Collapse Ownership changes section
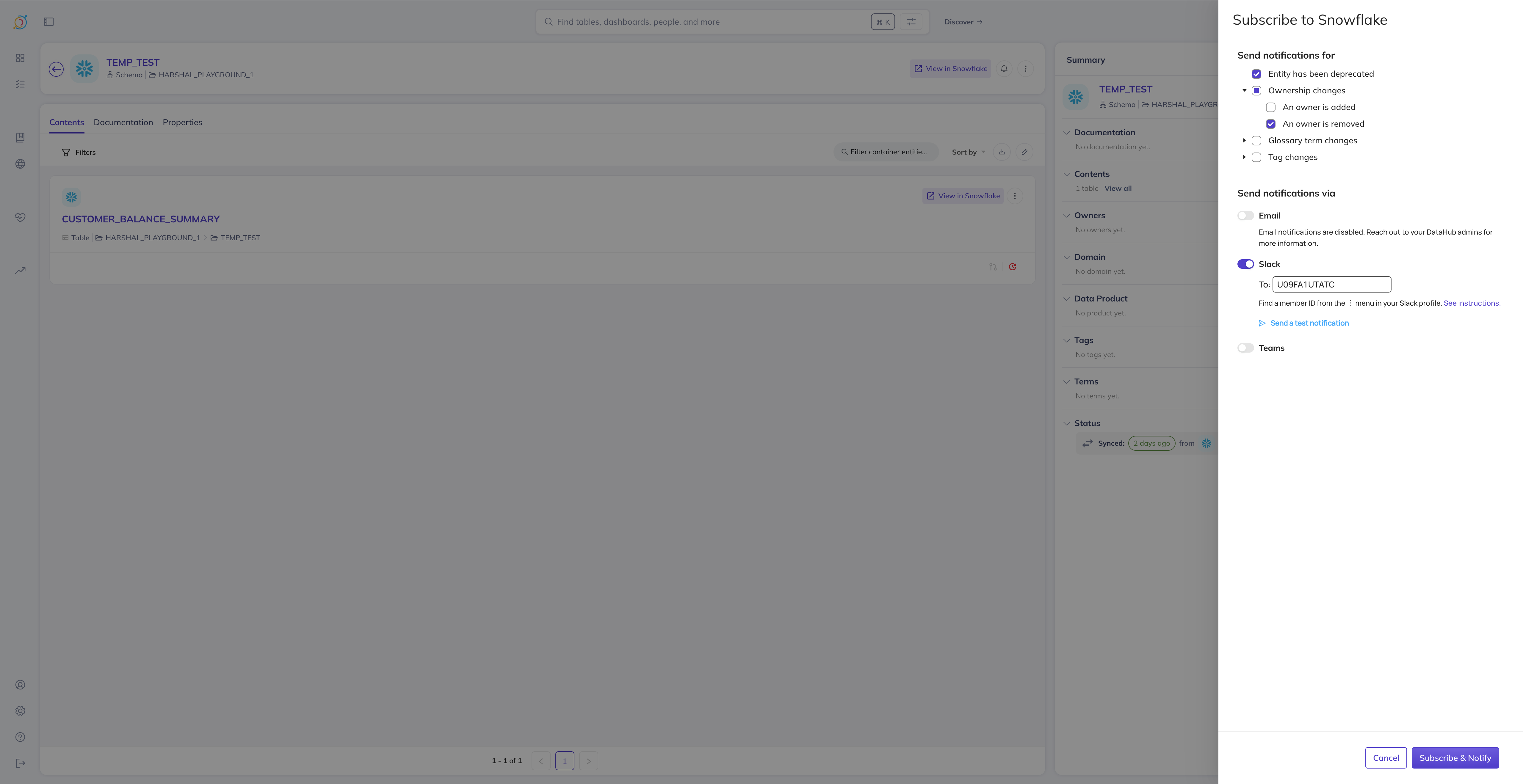 point(1244,90)
